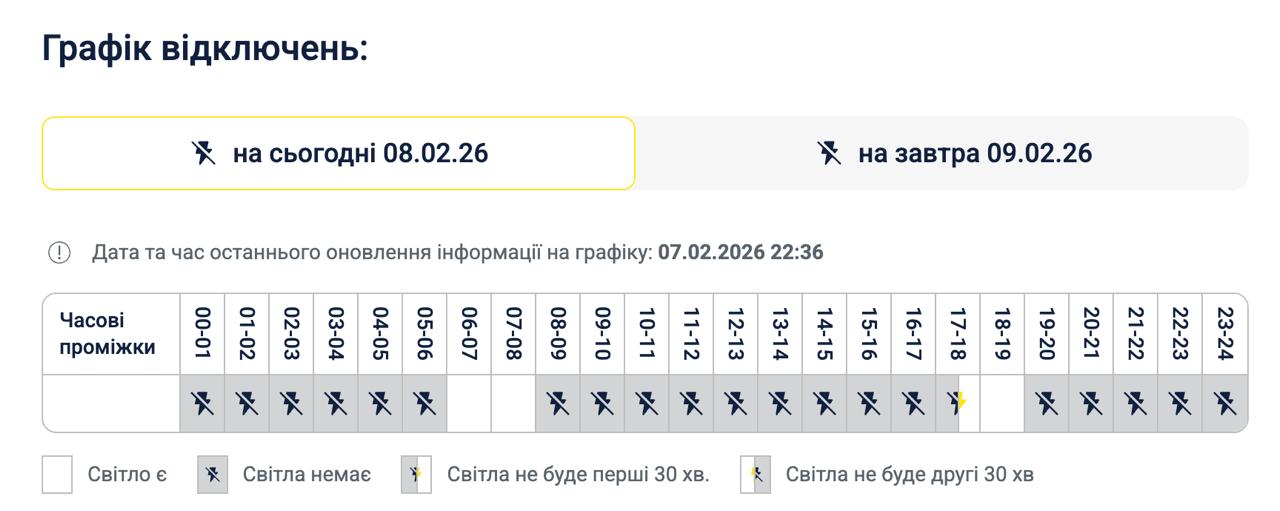Click the info icon beside update date

click(59, 253)
